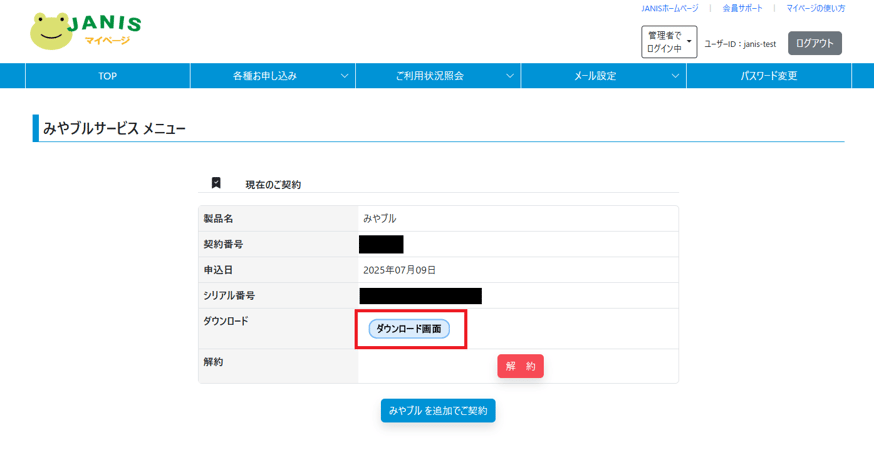This screenshot has height=450, width=874.
Task: Open the JANISホームページ link
Action: (669, 8)
